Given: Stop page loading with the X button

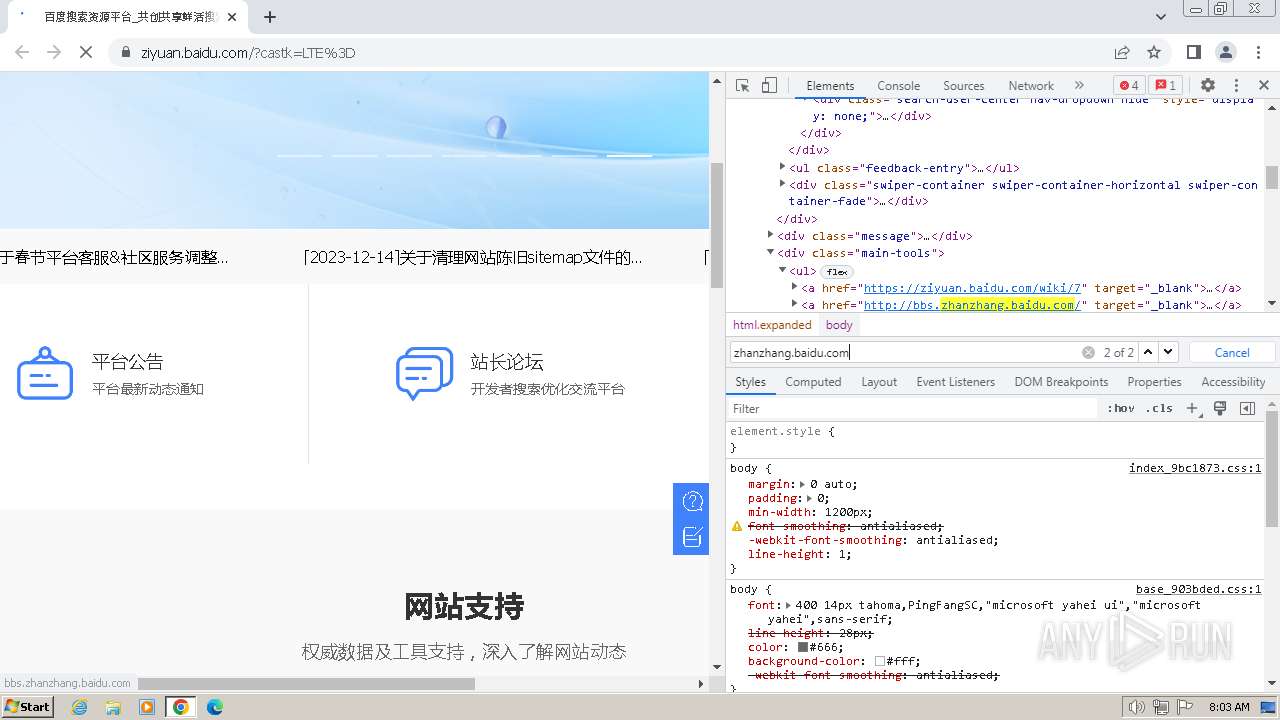Looking at the screenshot, I should (x=86, y=52).
